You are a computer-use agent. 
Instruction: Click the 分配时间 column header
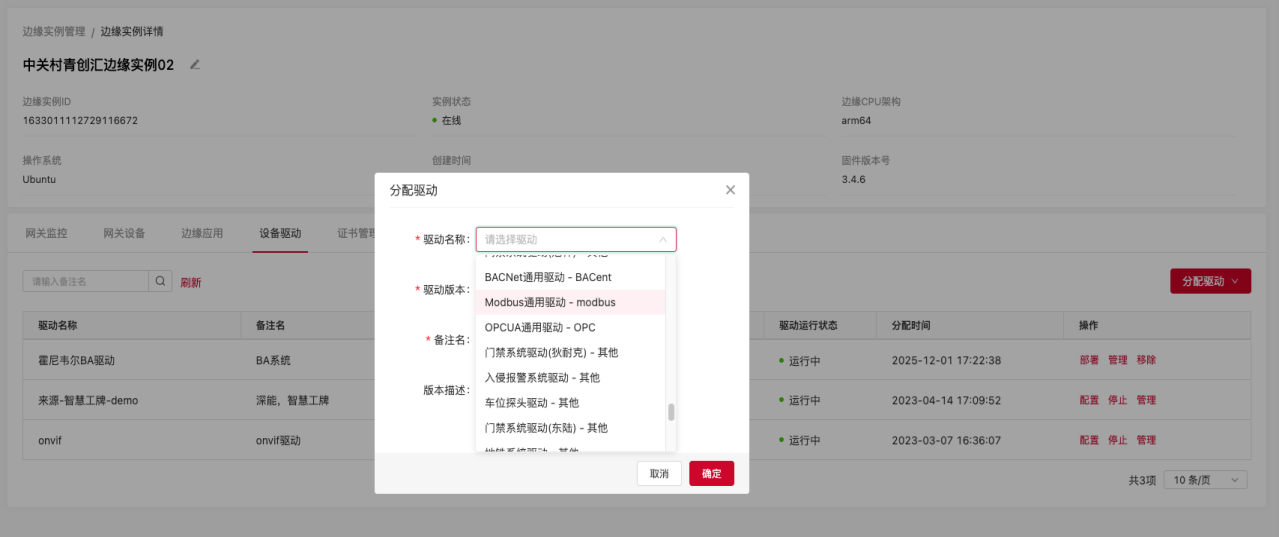[x=911, y=326]
